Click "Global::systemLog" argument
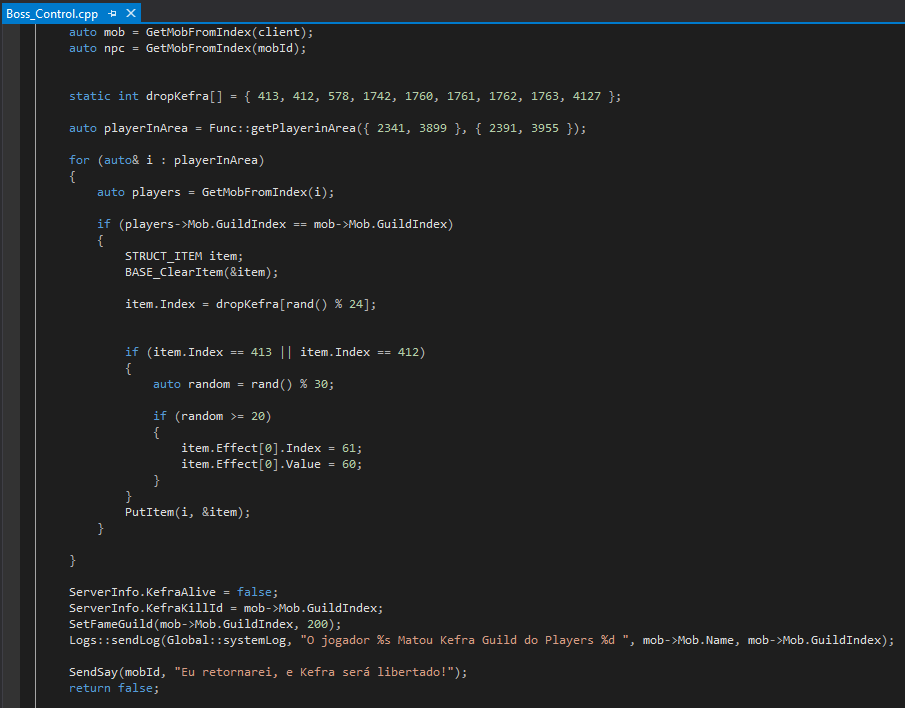Screen dimensions: 905x708 (x=226, y=640)
